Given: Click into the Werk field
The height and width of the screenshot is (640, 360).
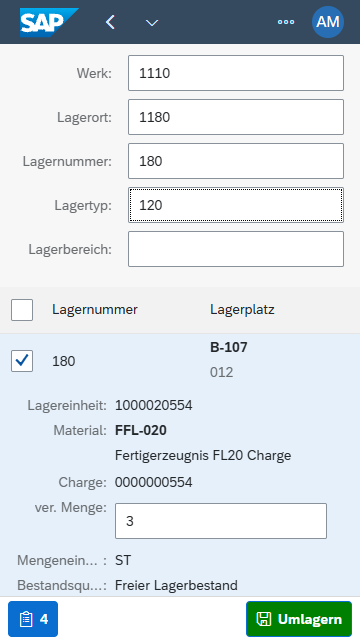Looking at the screenshot, I should click(236, 73).
